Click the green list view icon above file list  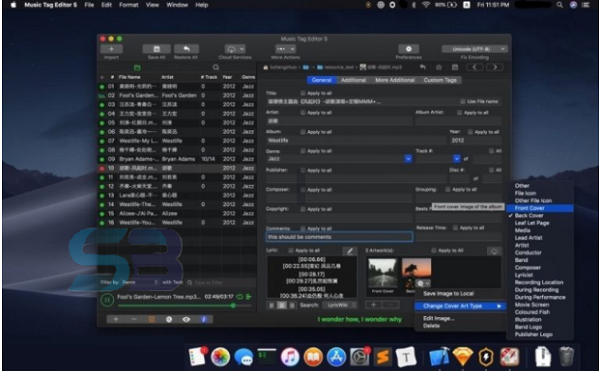pos(137,67)
